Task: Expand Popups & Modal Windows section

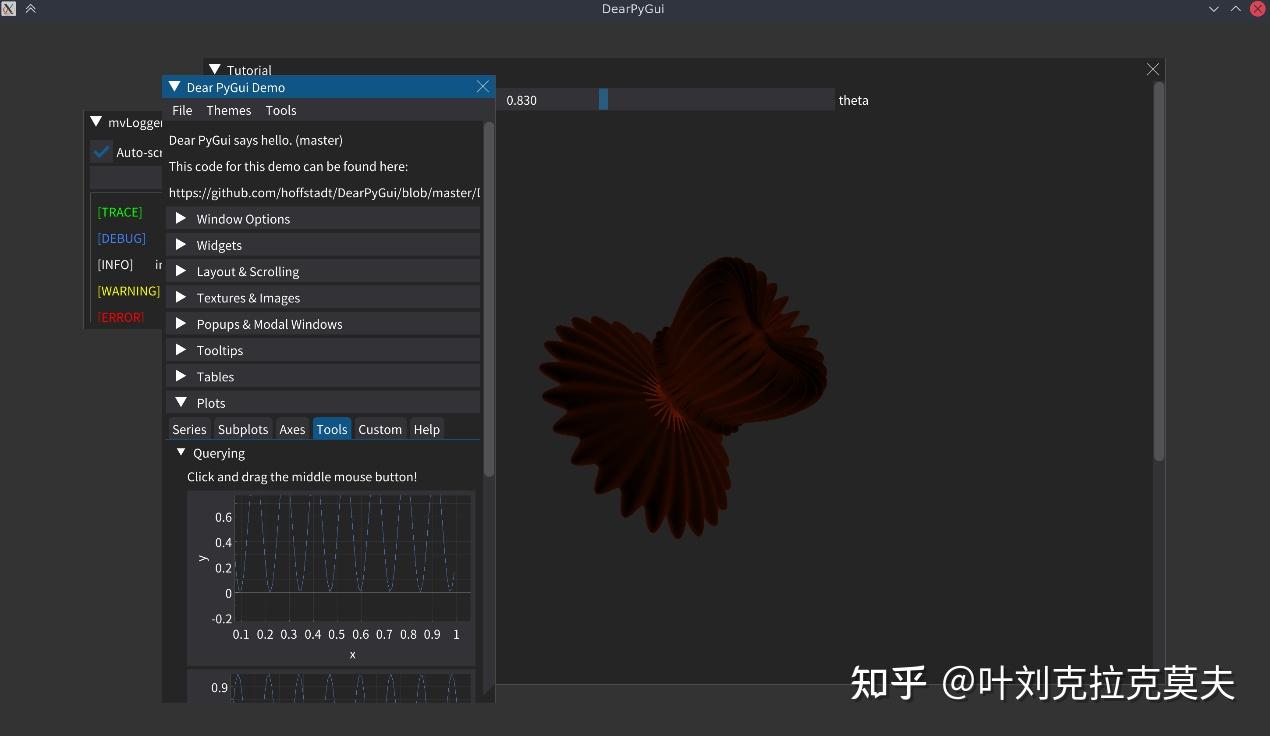Action: pyautogui.click(x=323, y=324)
